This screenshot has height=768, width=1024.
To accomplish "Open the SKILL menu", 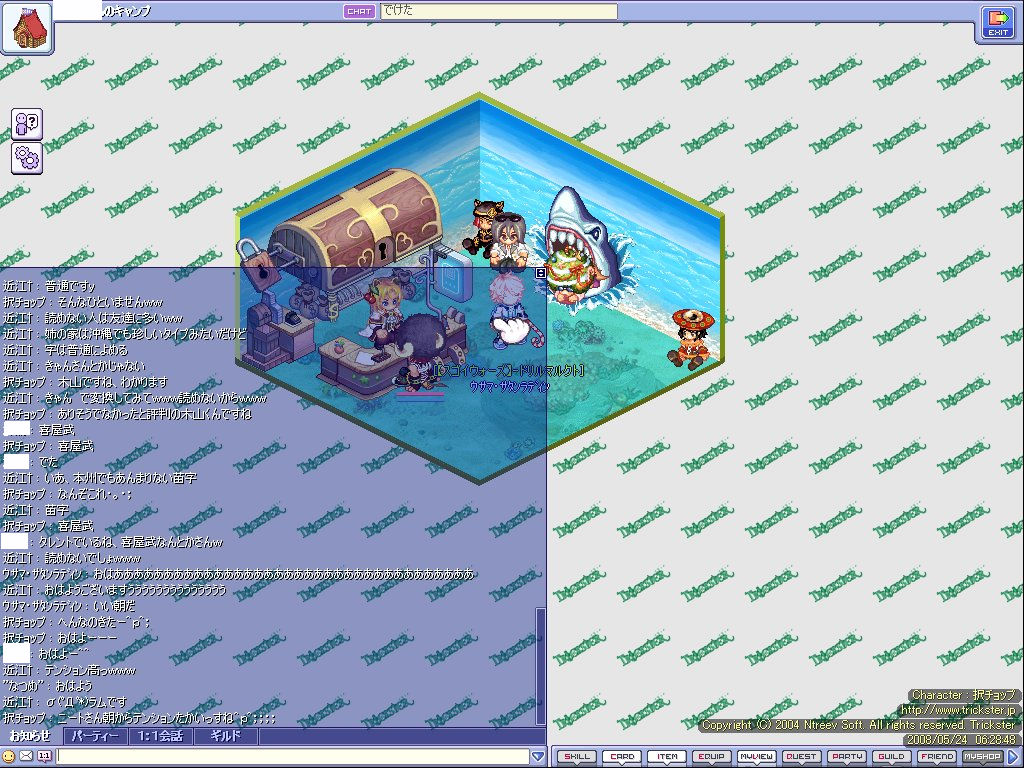I will point(577,757).
